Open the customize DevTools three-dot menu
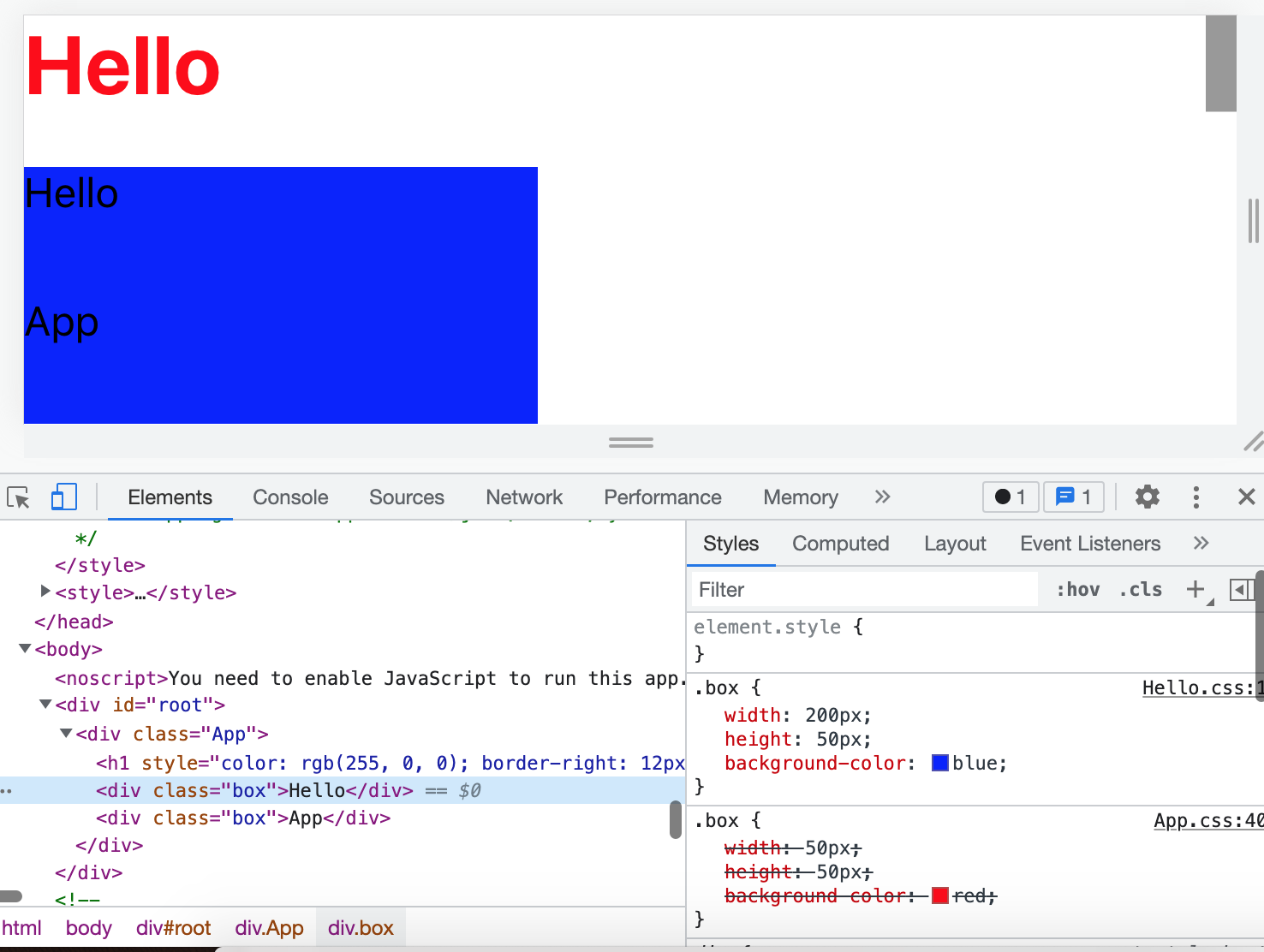The image size is (1264, 952). (1195, 497)
